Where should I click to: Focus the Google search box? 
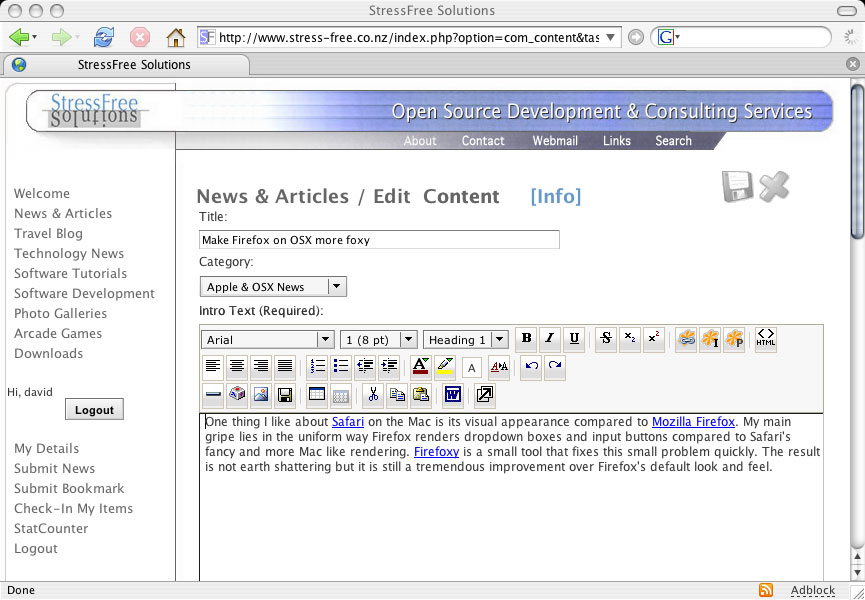click(x=755, y=38)
